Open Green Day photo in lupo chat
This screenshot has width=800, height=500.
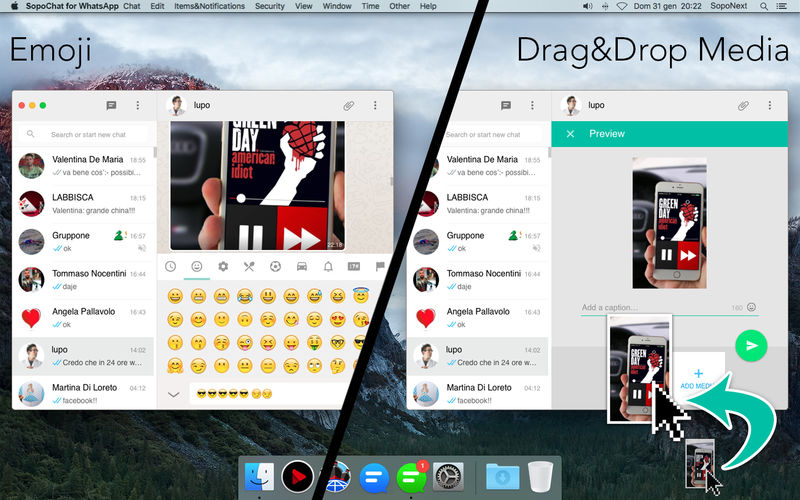(x=257, y=186)
